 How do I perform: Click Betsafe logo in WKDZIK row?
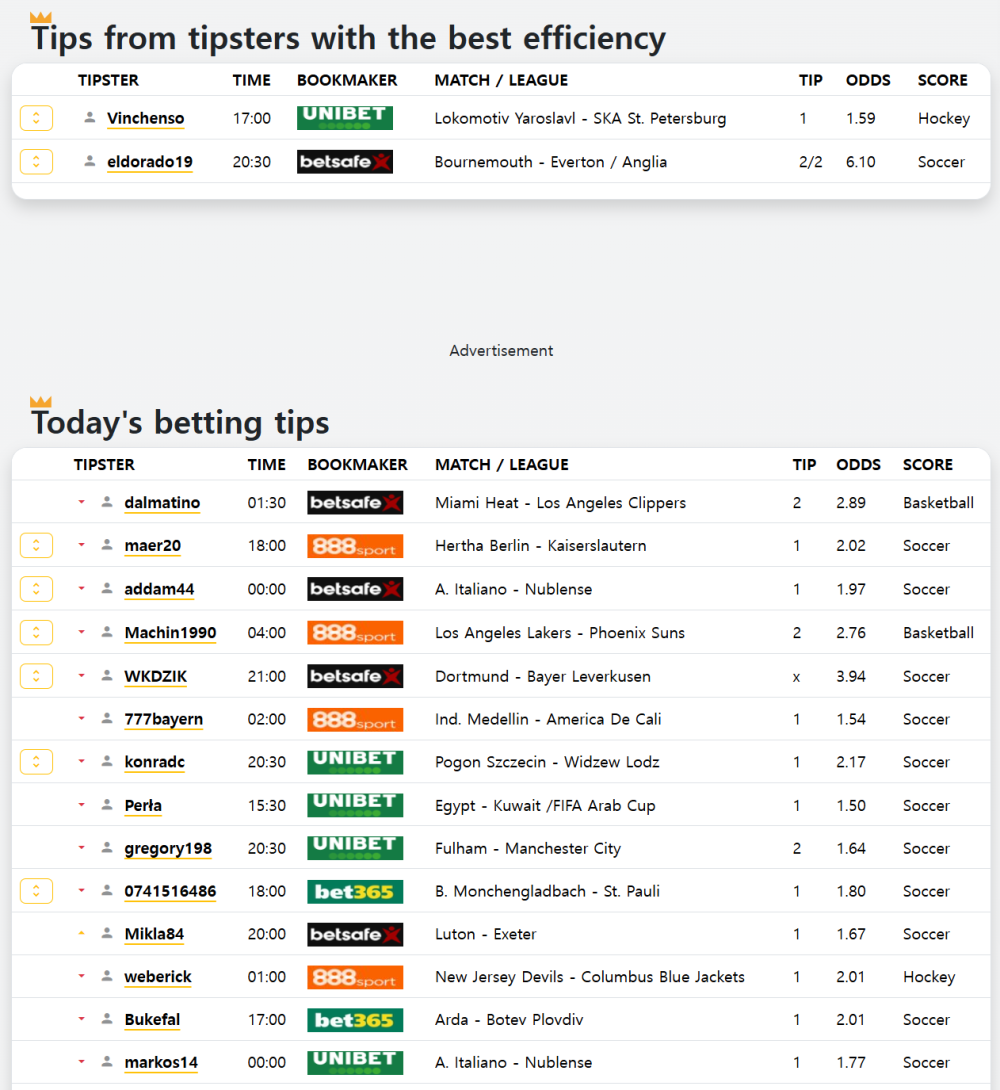(x=355, y=676)
